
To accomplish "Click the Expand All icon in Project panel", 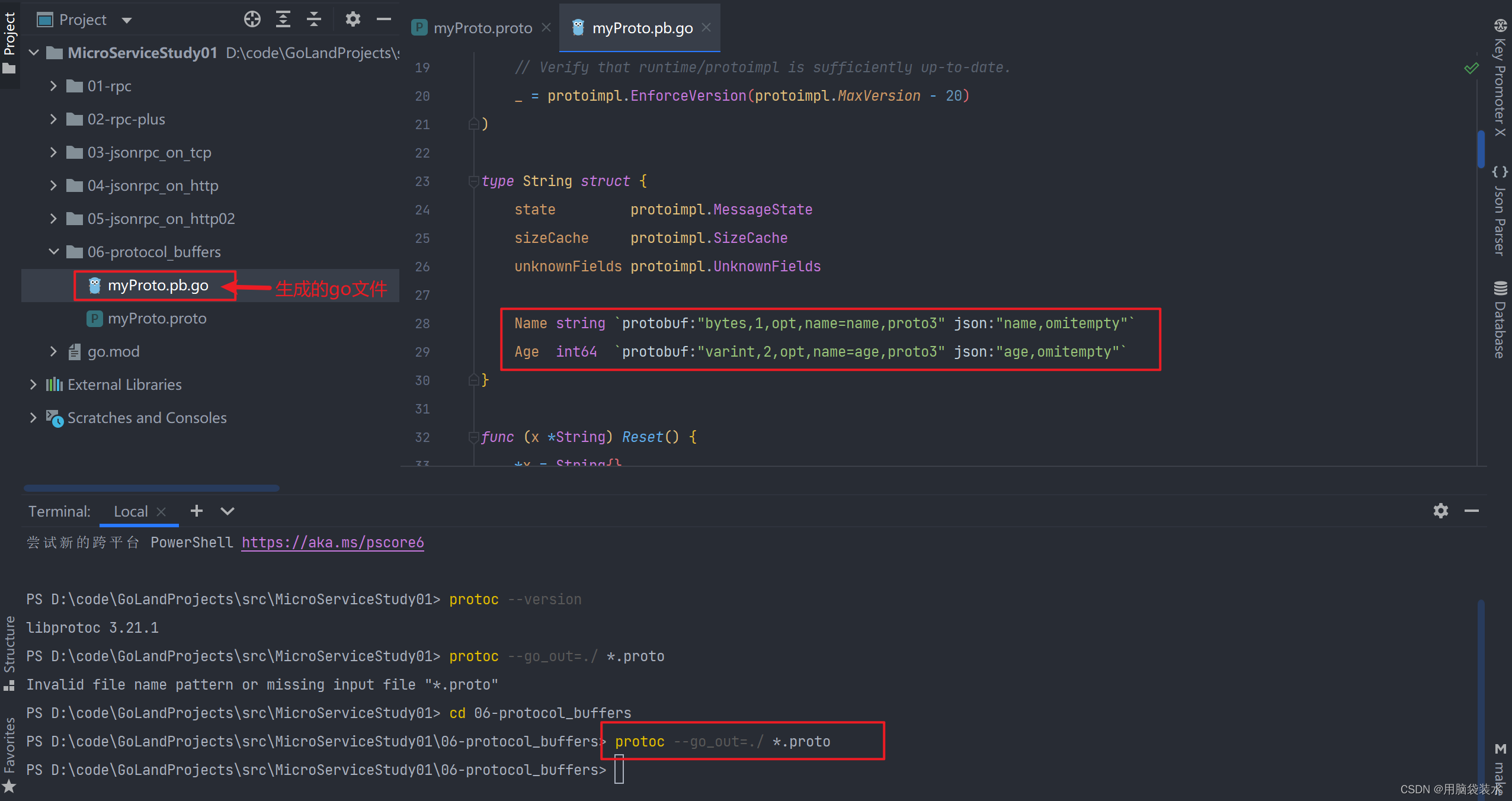I will pyautogui.click(x=283, y=20).
